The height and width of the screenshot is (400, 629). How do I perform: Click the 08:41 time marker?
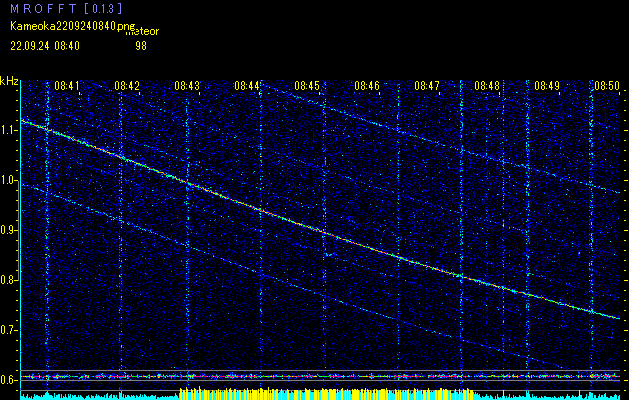[x=67, y=86]
